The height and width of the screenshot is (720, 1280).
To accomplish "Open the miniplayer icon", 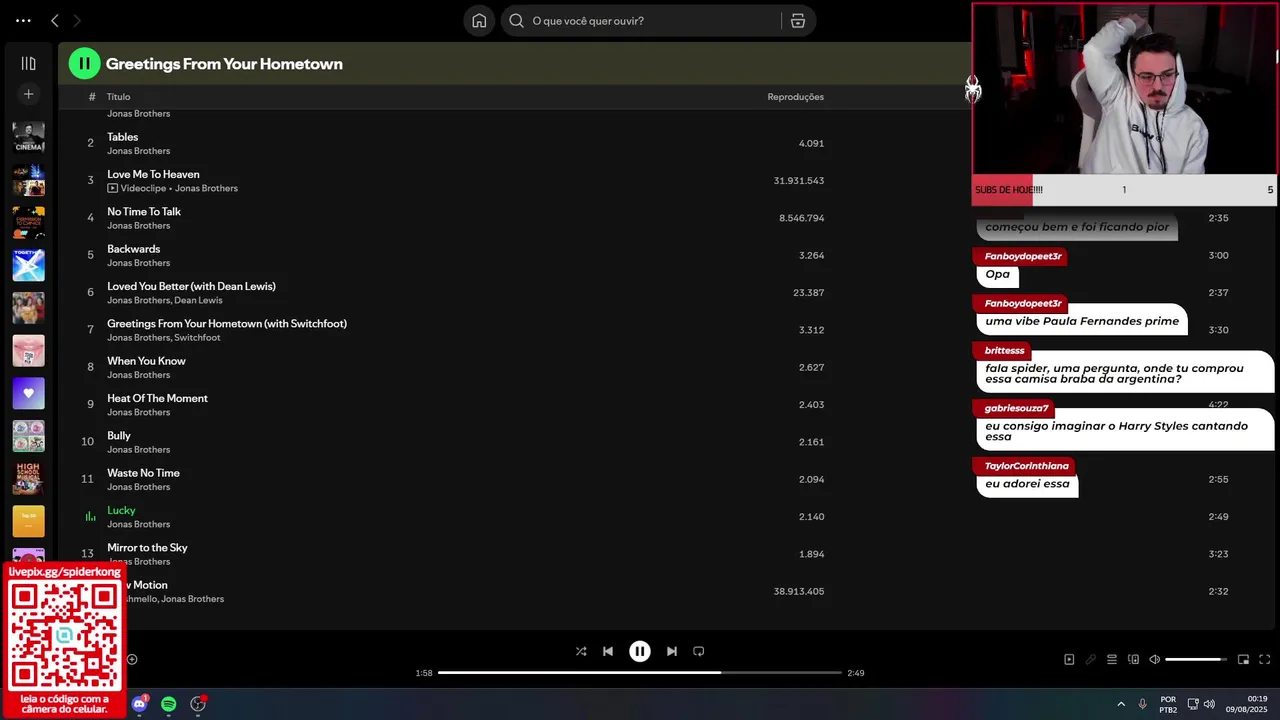I will pos(1243,659).
